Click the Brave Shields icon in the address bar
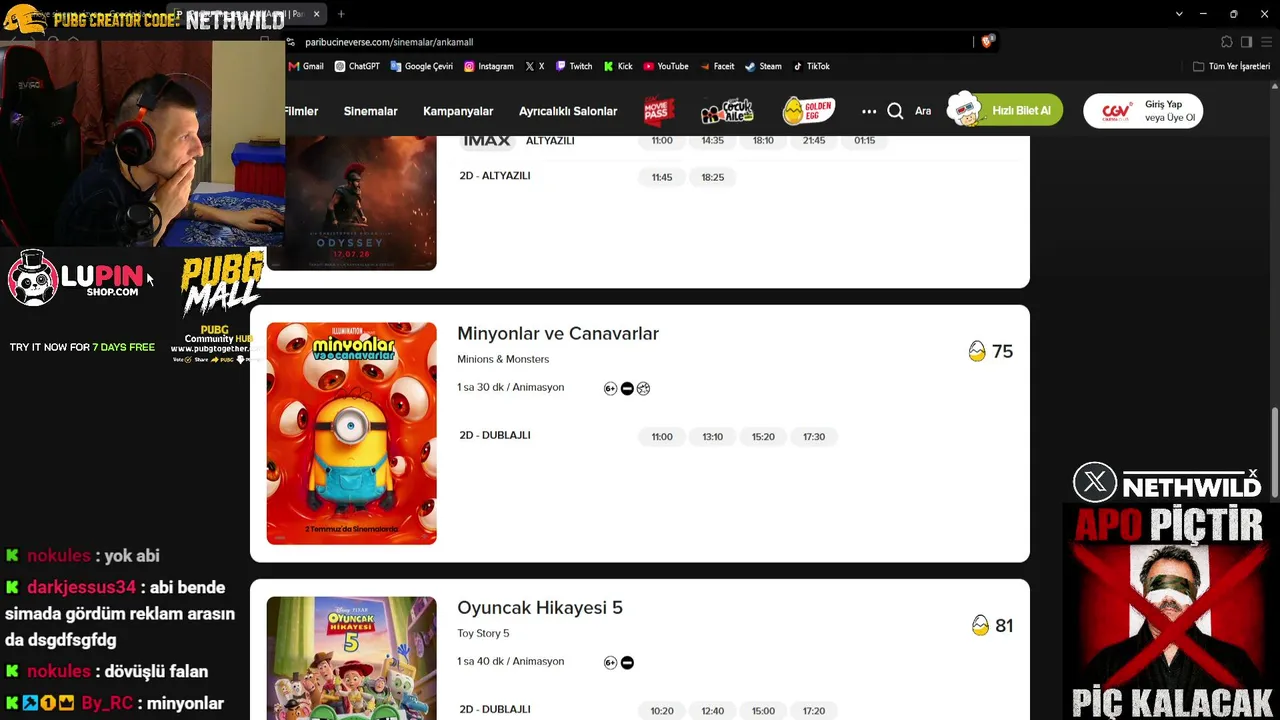Screen dimensions: 1280x720 [987, 42]
